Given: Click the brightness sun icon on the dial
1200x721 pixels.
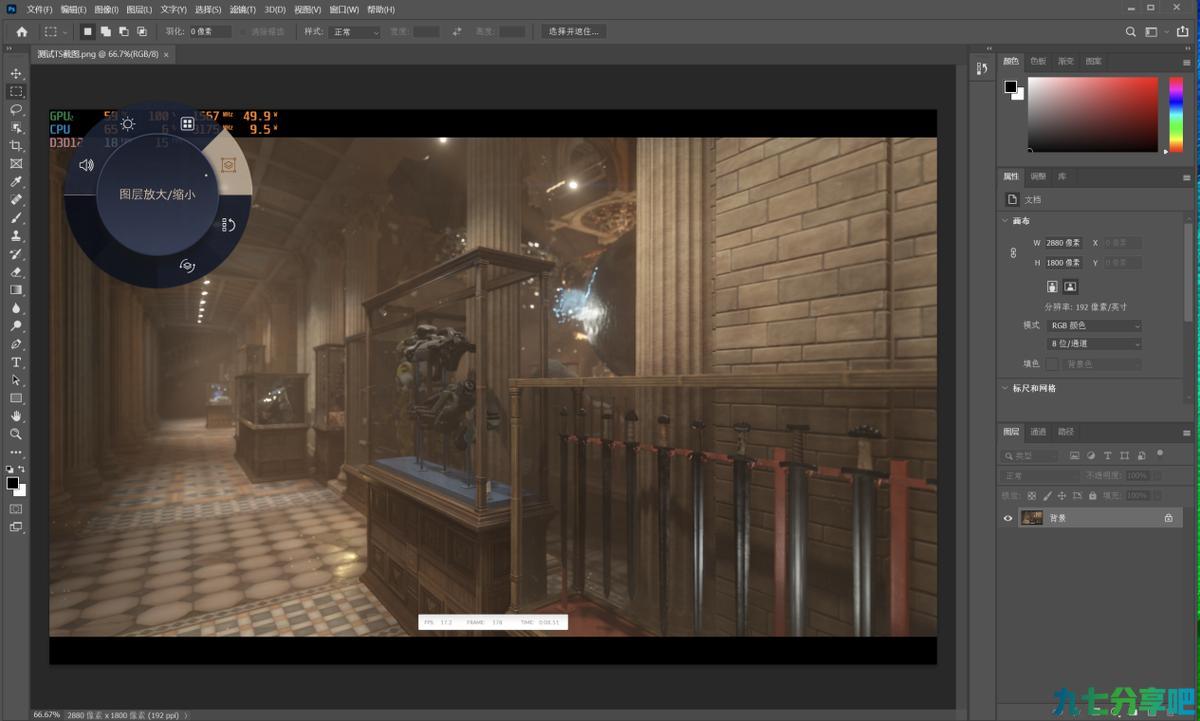Looking at the screenshot, I should point(128,124).
